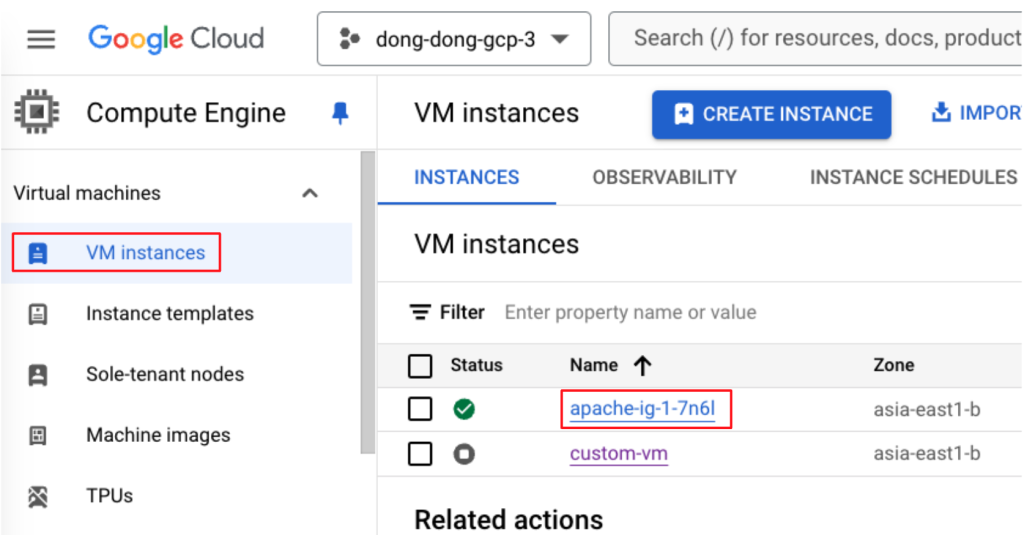The image size is (1024, 535).
Task: Sort by the Name column header
Action: click(594, 365)
